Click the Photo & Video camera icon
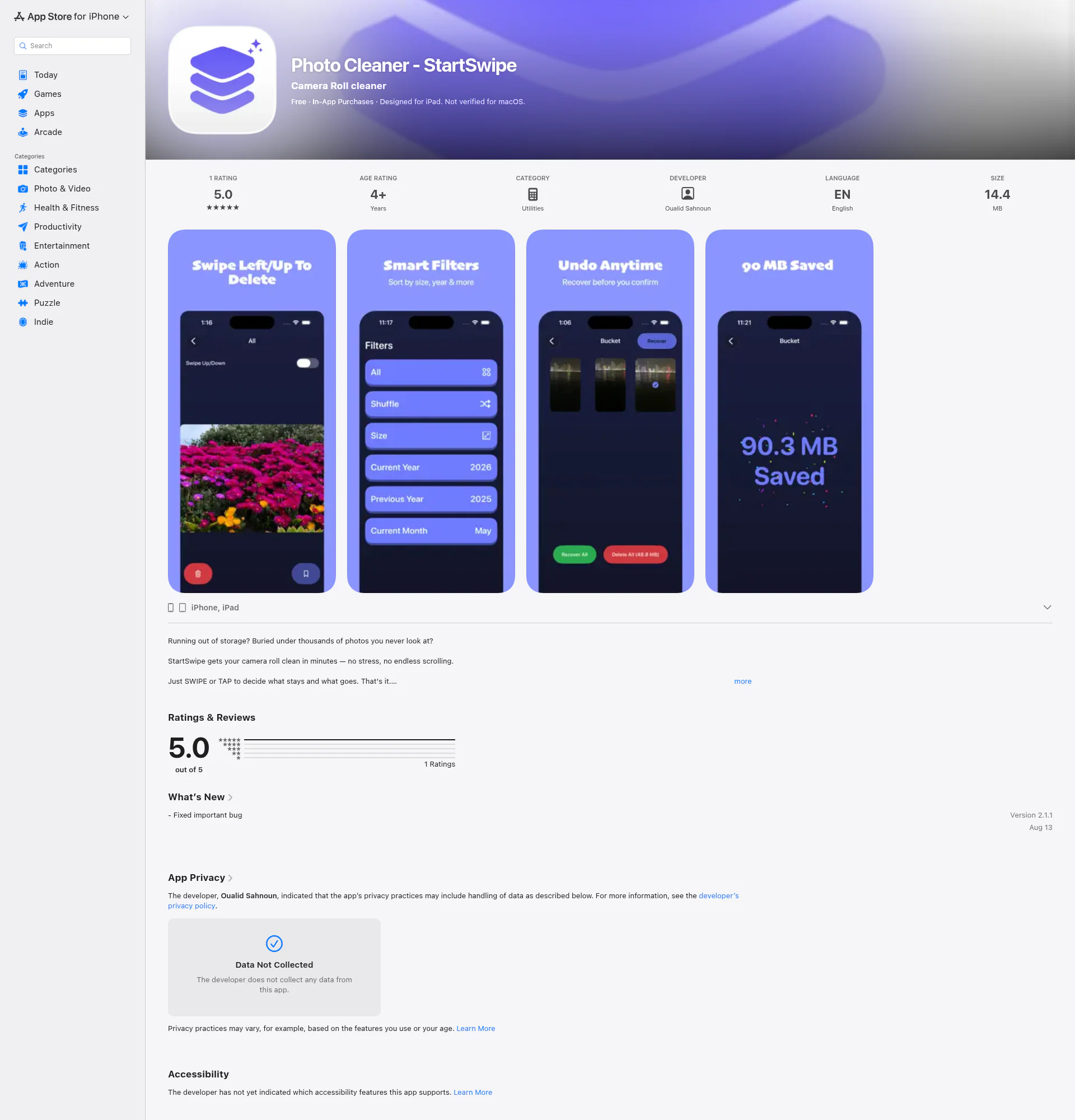 tap(23, 189)
